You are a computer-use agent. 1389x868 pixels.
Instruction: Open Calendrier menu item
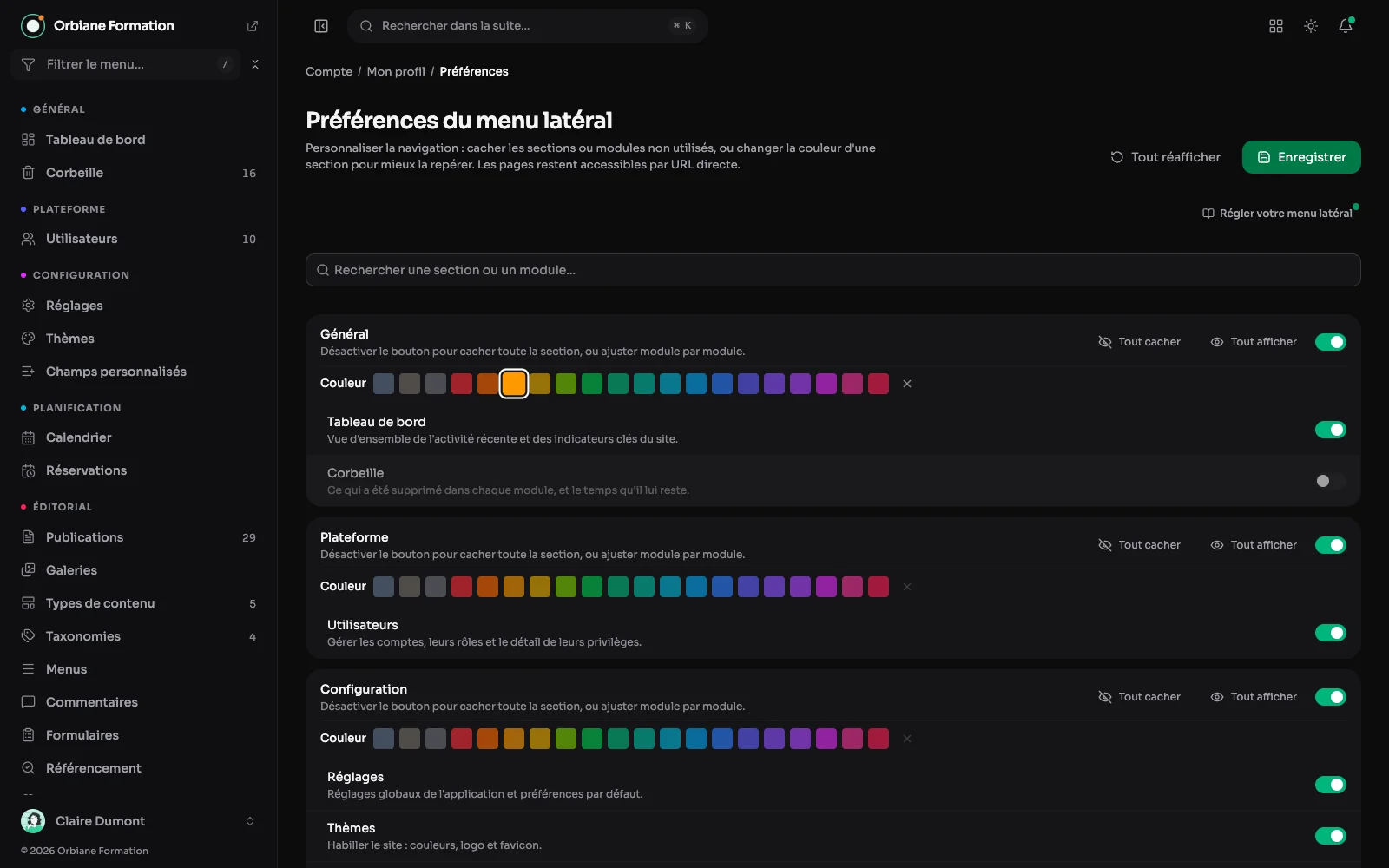[x=139, y=437]
